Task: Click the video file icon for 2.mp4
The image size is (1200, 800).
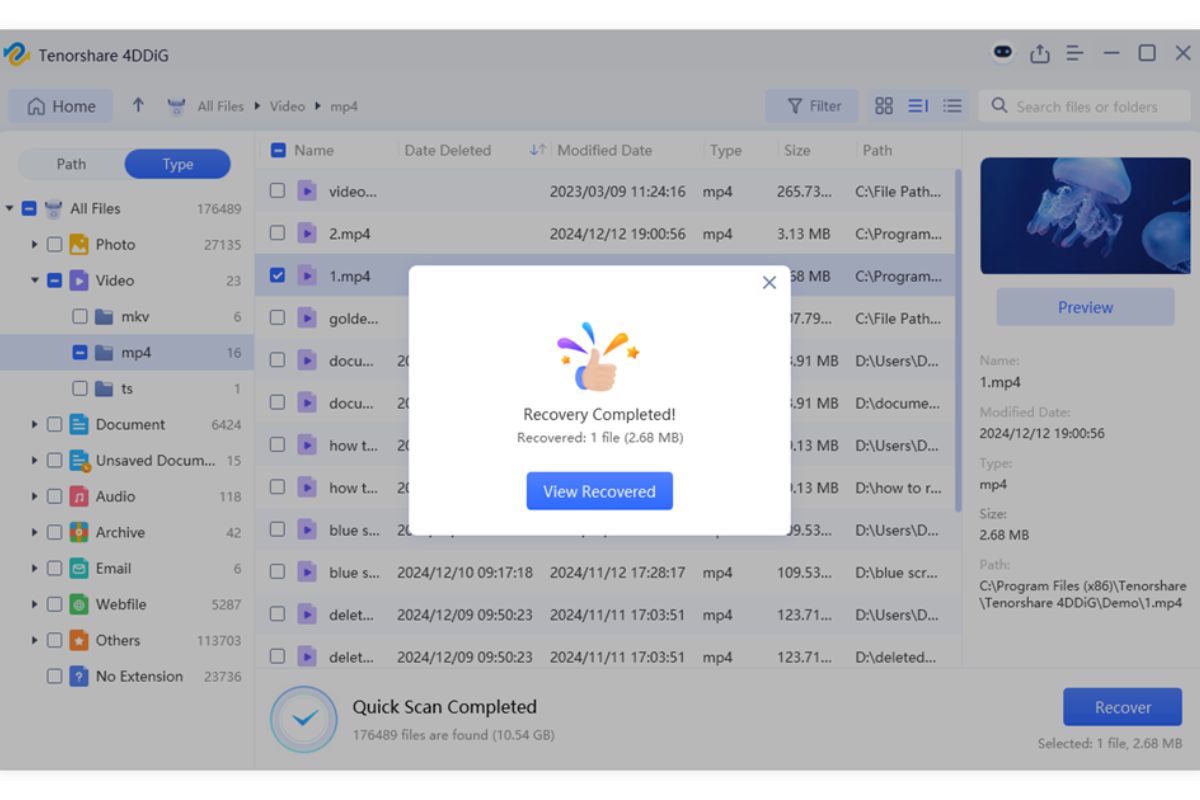Action: (x=308, y=233)
